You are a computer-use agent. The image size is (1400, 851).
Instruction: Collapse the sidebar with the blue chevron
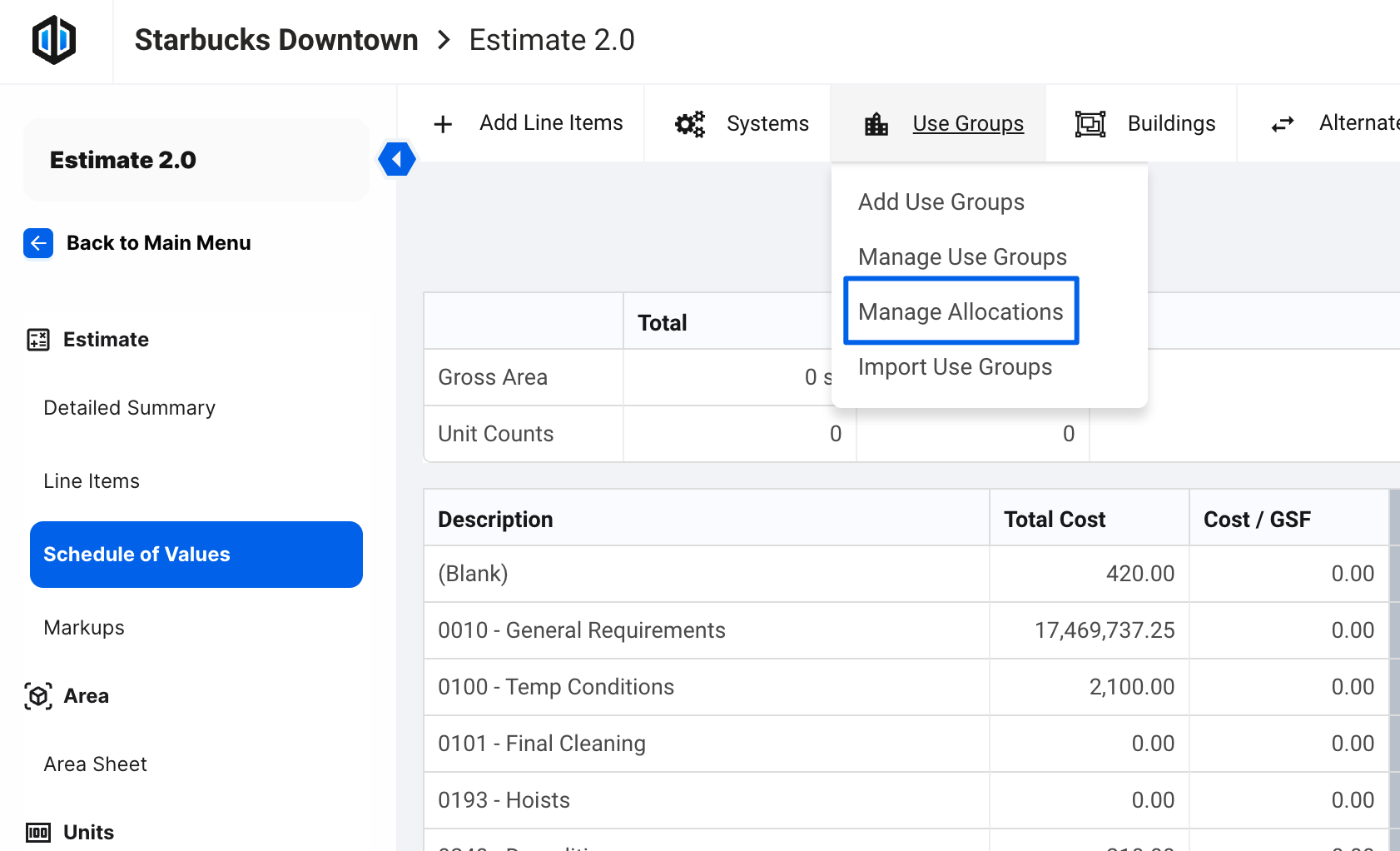point(397,159)
